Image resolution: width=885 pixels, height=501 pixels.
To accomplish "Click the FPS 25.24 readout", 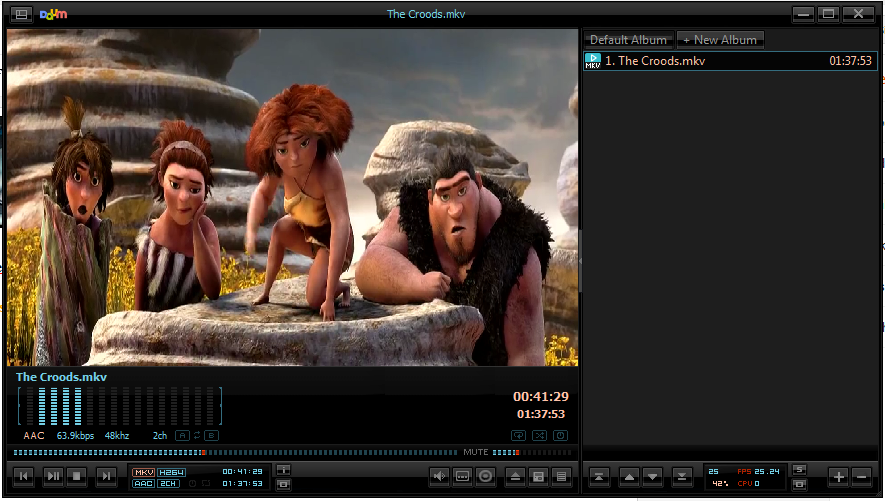I will pos(758,471).
